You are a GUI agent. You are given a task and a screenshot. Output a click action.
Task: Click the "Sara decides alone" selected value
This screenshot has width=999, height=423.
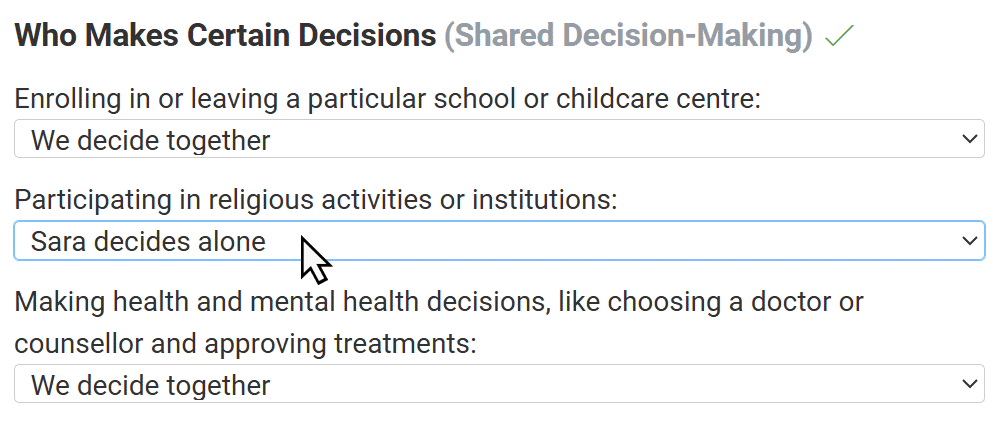148,241
